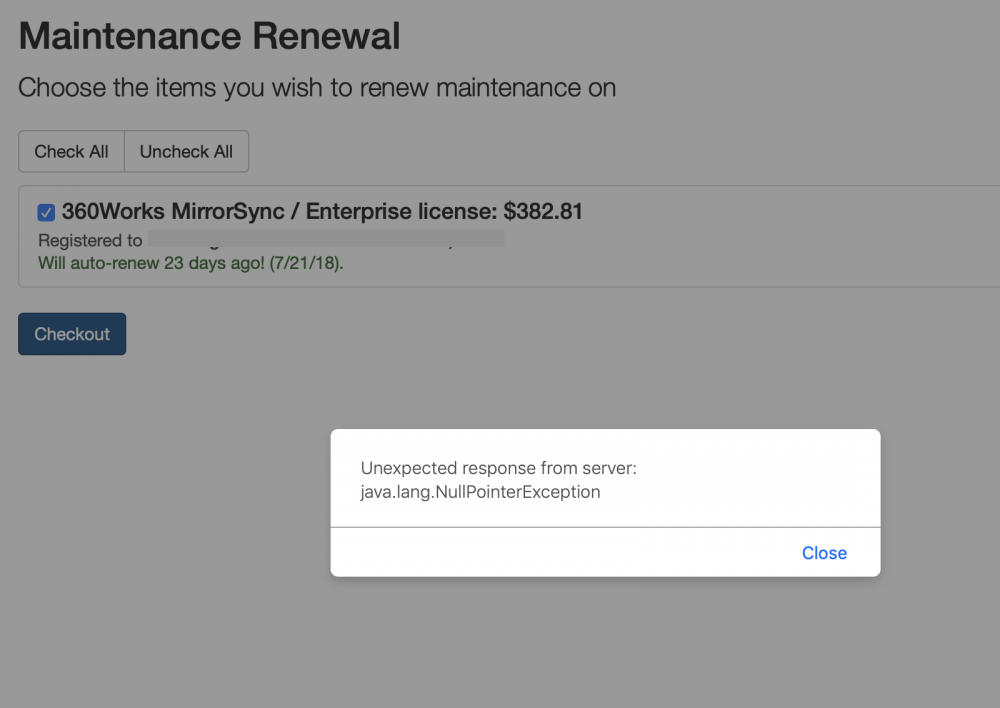Click the word 'Renewal' in the heading
The height and width of the screenshot is (708, 1000).
point(327,36)
